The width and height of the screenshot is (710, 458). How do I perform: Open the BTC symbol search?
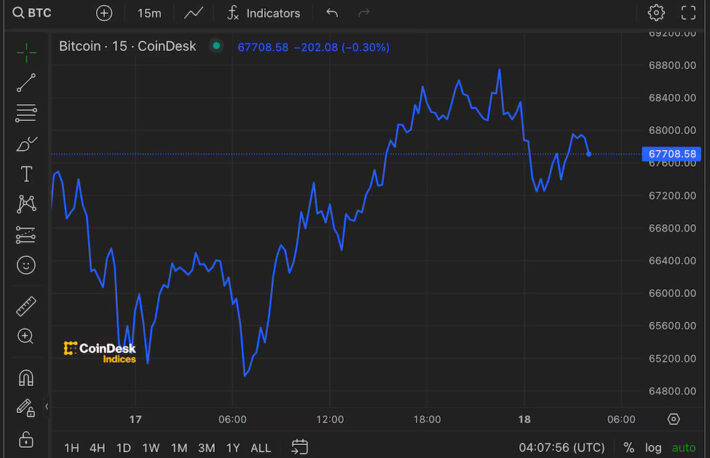[32, 13]
